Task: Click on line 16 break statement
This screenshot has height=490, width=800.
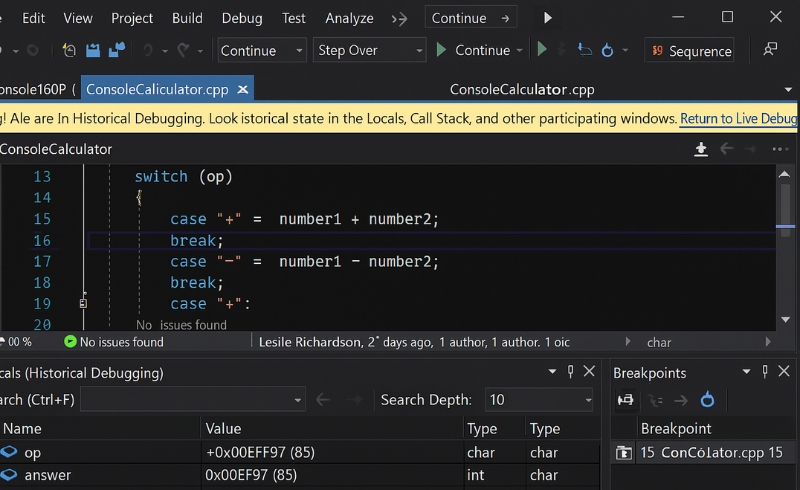Action: click(196, 240)
